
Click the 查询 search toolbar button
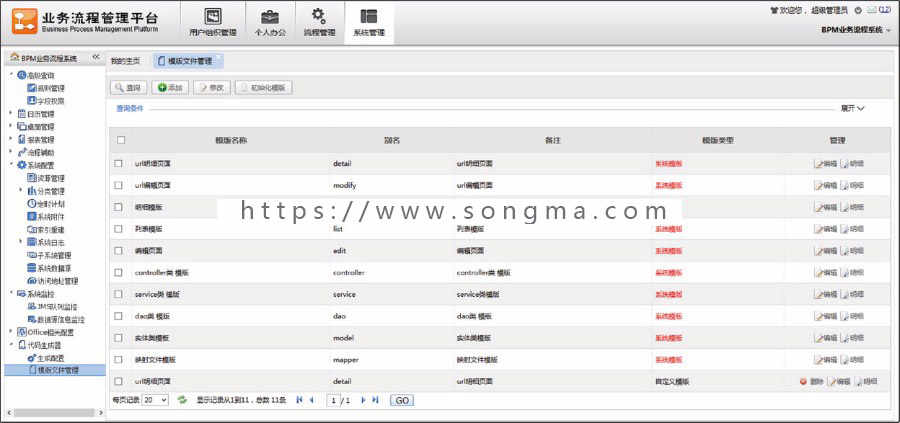[129, 88]
